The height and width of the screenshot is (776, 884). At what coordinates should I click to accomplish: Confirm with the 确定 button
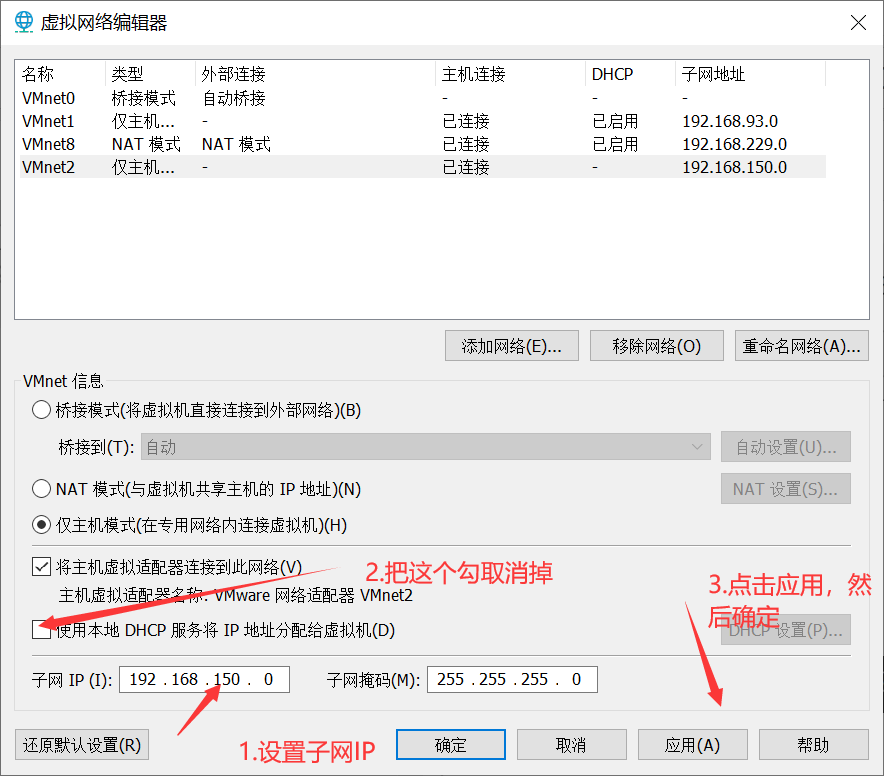(450, 745)
